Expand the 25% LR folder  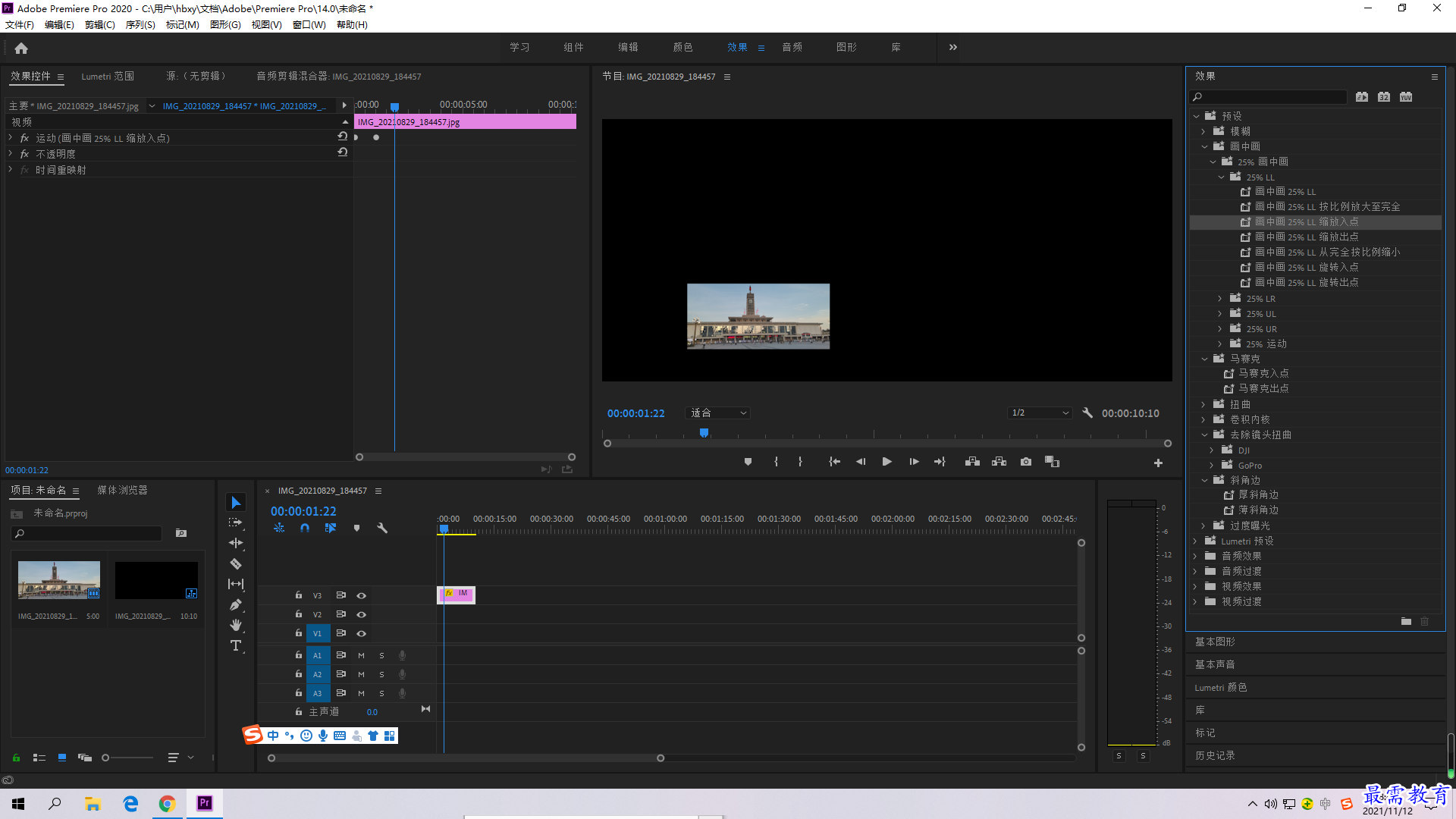(x=1220, y=299)
